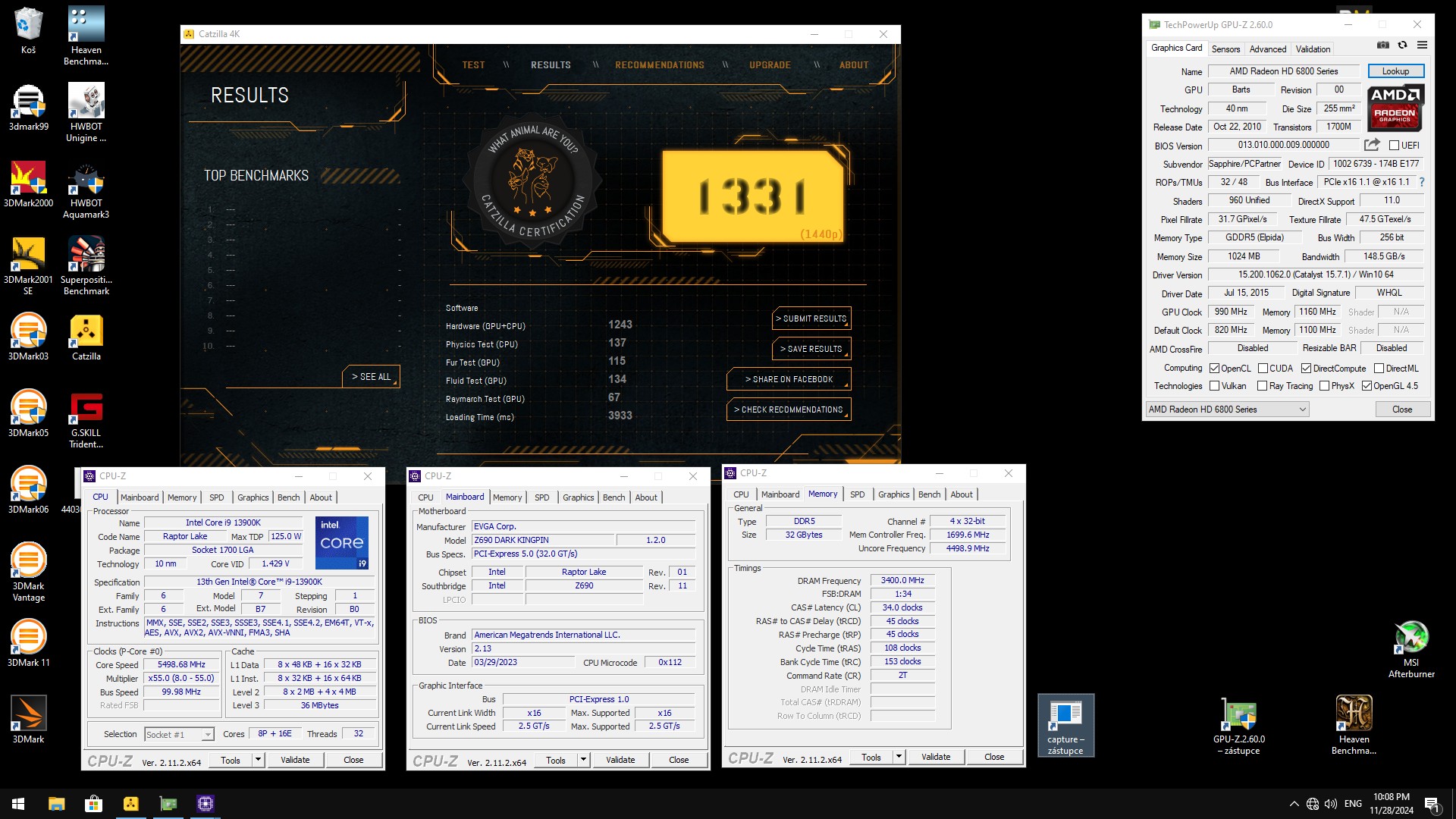The width and height of the screenshot is (1456, 819).
Task: Toggle OpenGL 4.5 checkbox in GPU-Z
Action: tap(1367, 385)
